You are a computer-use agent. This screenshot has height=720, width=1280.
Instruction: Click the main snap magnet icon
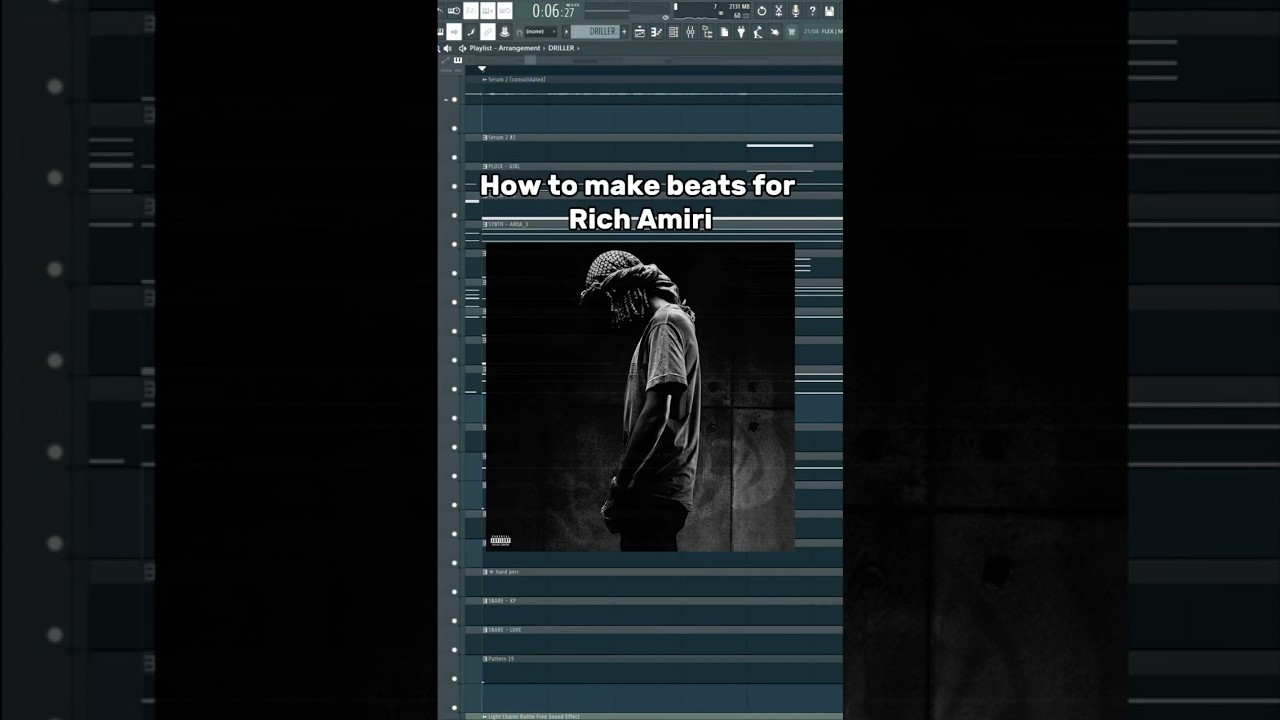(x=520, y=32)
